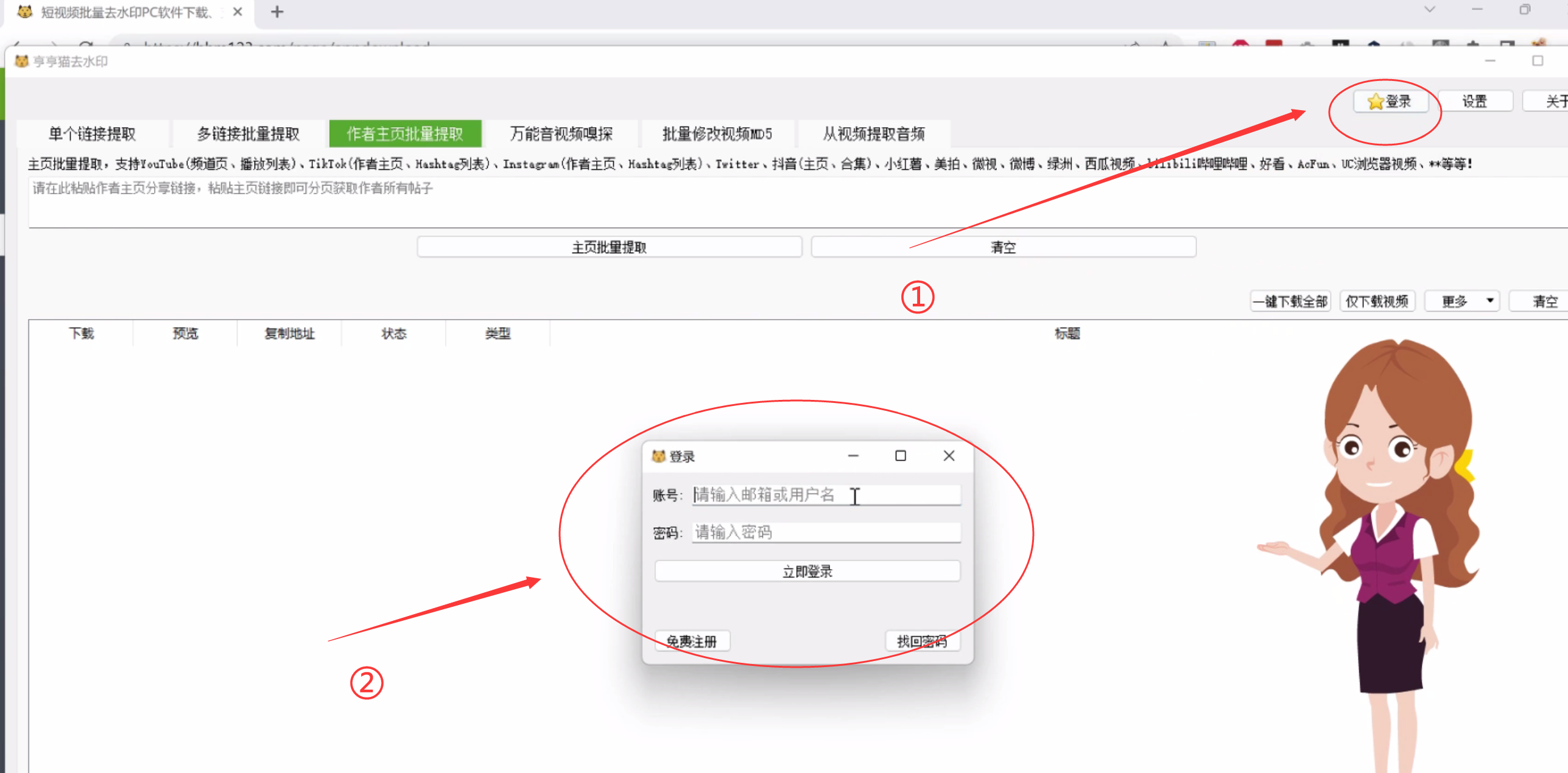Image resolution: width=1568 pixels, height=773 pixels.
Task: Expand the 更多 dropdown
Action: [x=1461, y=301]
